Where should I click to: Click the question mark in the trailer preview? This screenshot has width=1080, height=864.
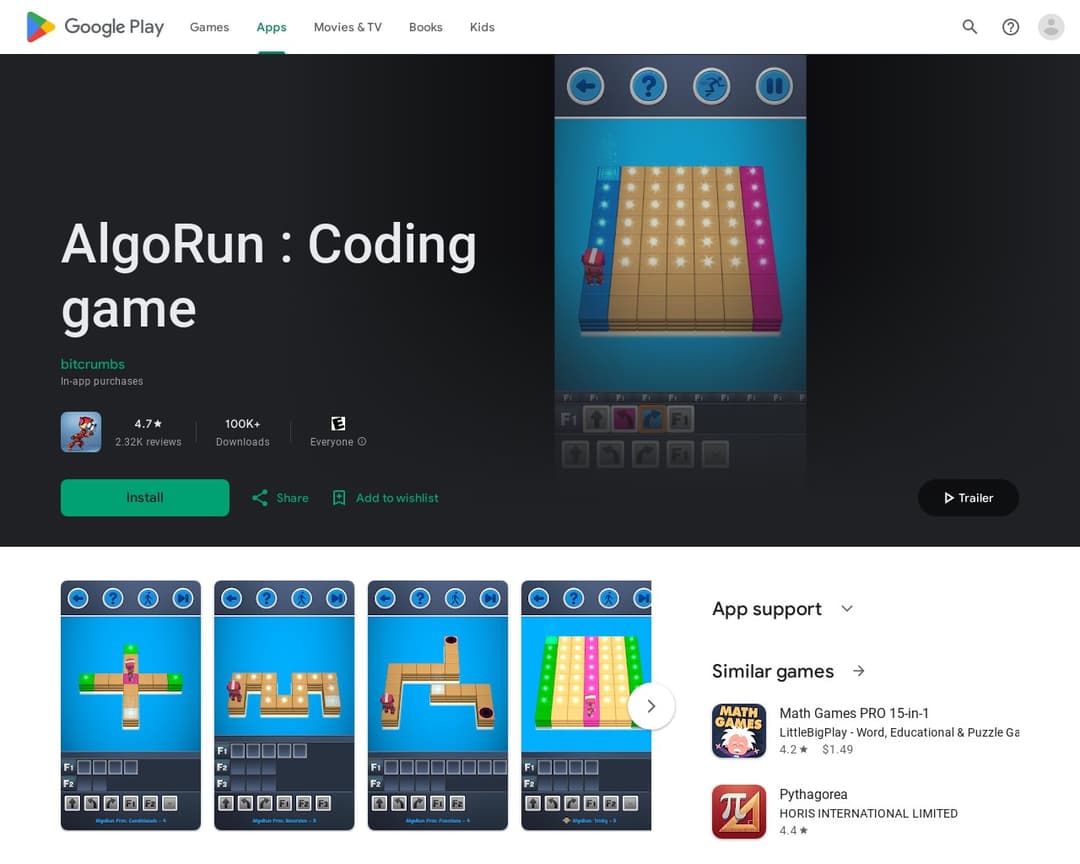[648, 86]
